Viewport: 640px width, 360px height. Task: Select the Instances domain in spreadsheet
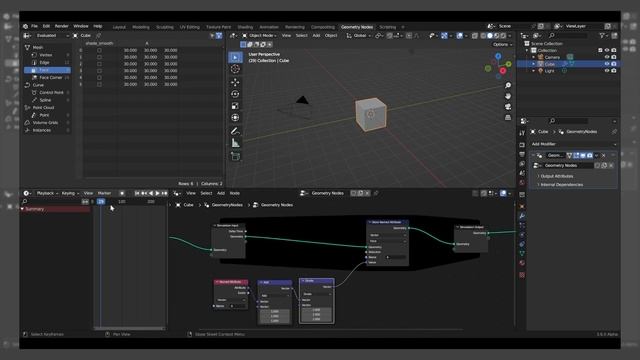tap(42, 130)
